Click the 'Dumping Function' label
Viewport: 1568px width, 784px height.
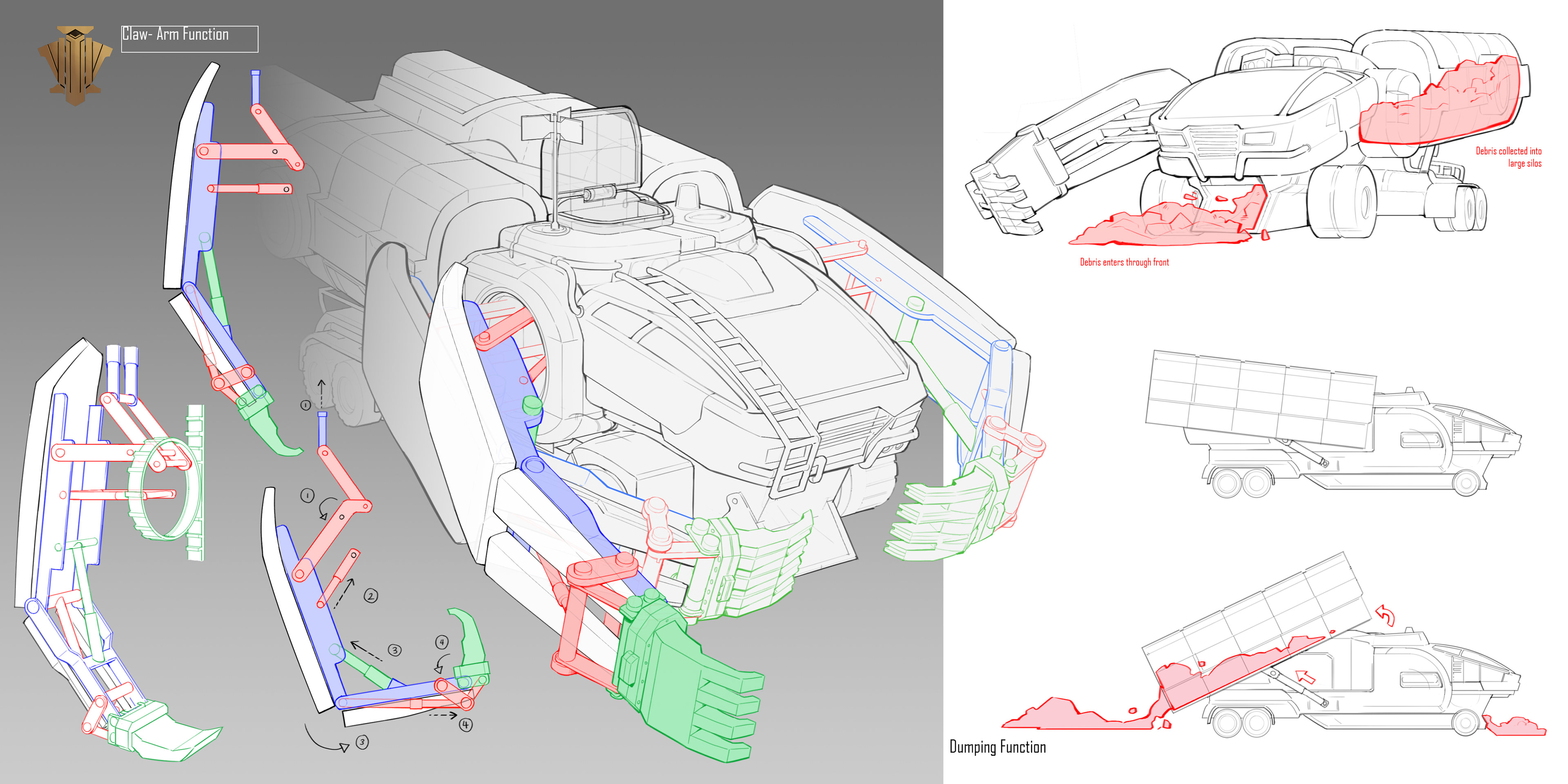(x=998, y=747)
